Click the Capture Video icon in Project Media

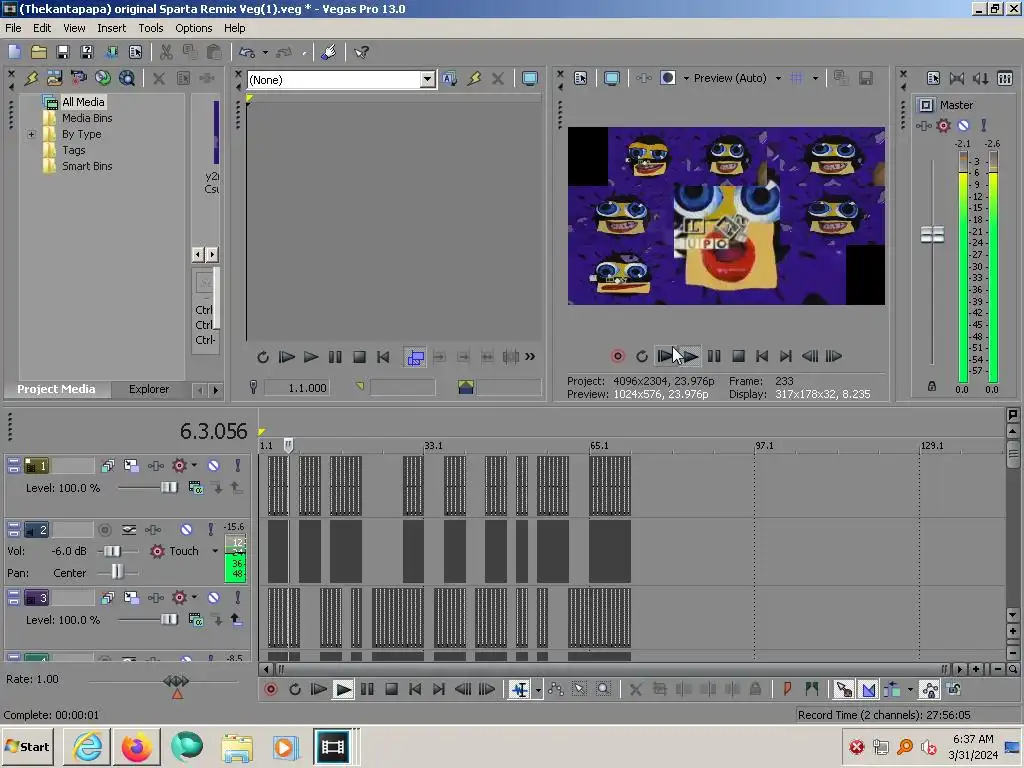[78, 78]
